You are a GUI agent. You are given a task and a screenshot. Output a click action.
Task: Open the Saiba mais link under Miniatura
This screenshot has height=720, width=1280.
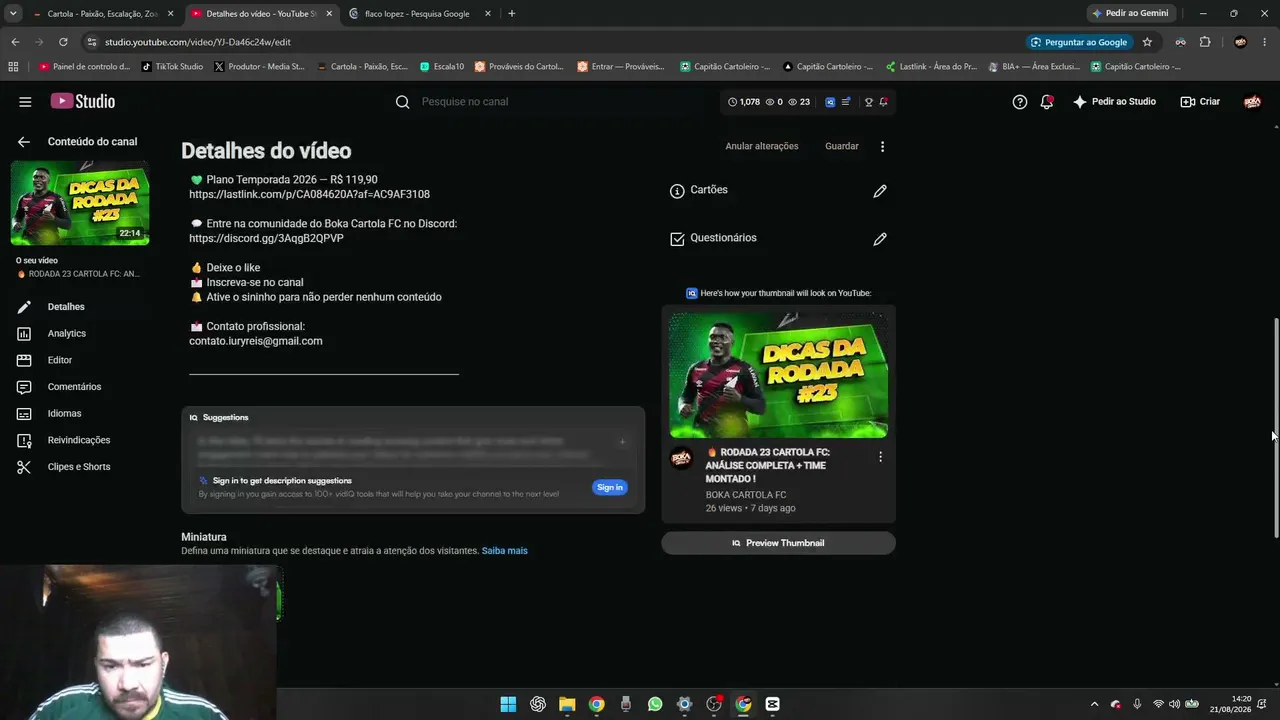click(505, 551)
